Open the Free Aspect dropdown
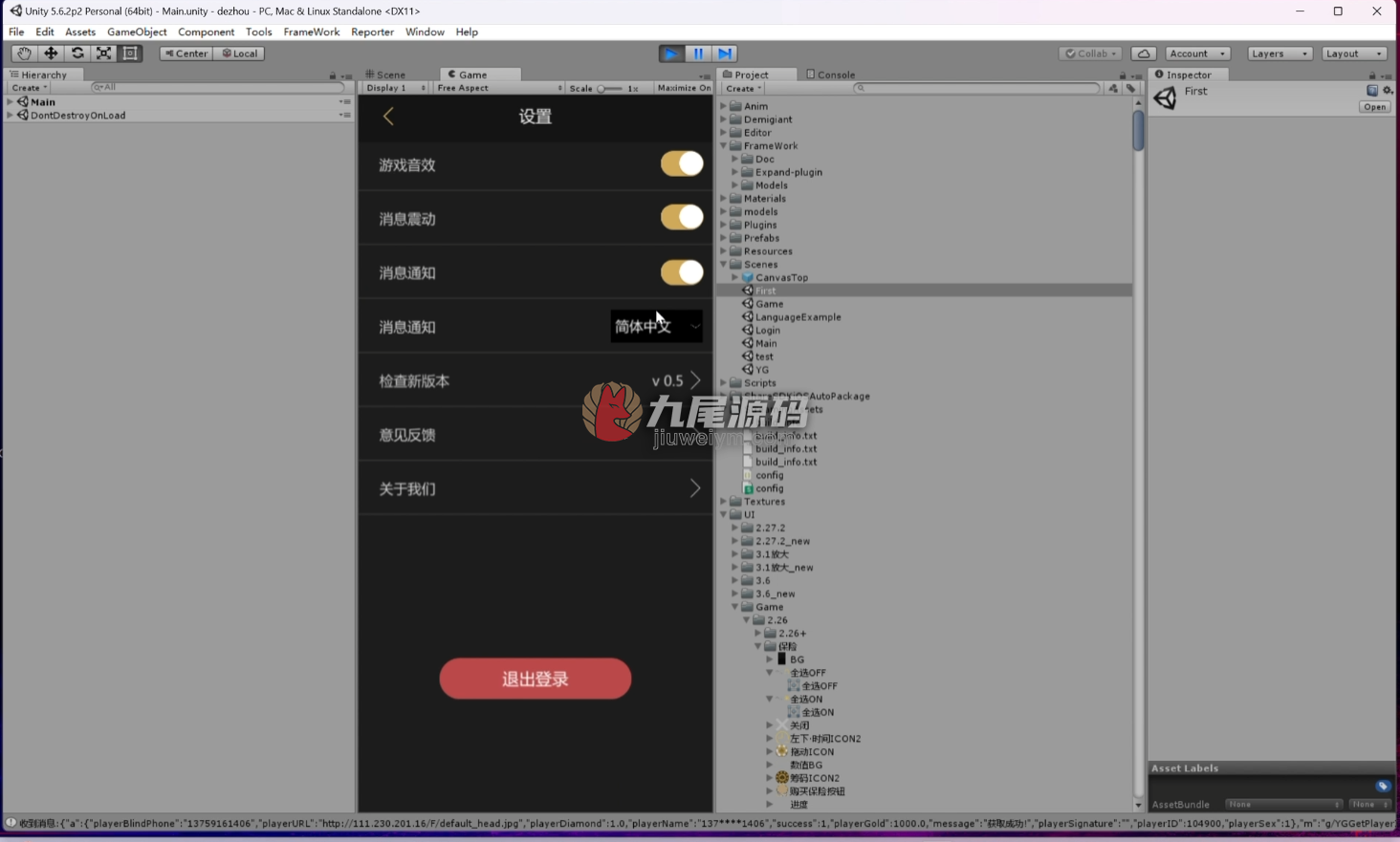 coord(499,88)
